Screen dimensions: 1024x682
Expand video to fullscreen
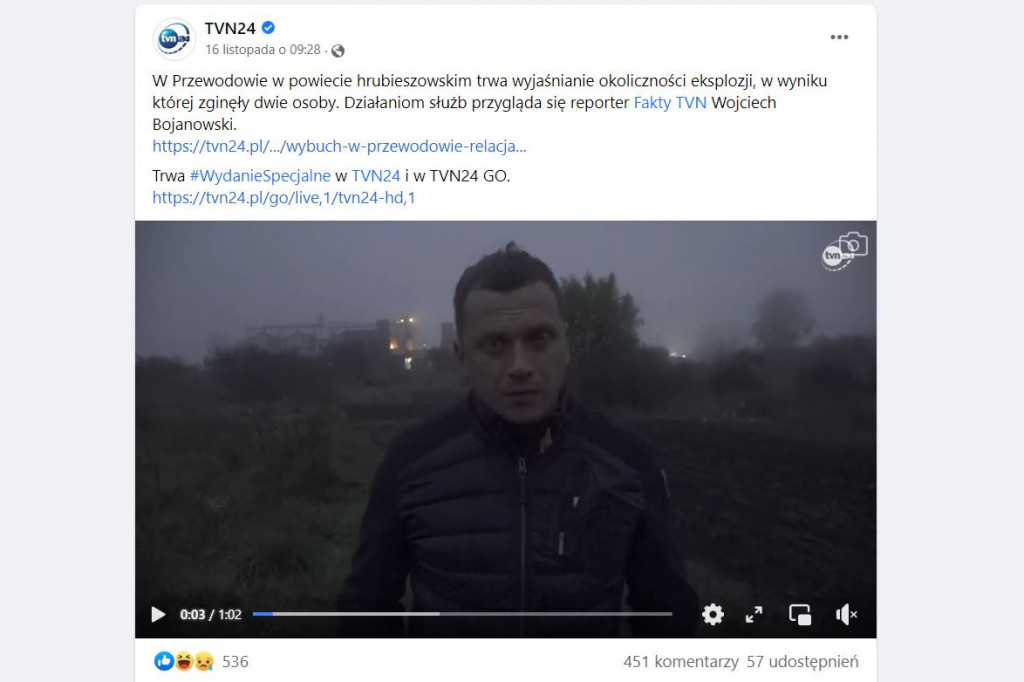[754, 615]
